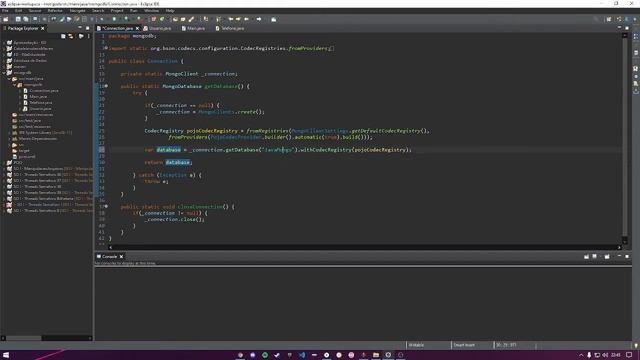This screenshot has width=640, height=360.
Task: Show hidden system tray icons
Action: coord(581,355)
